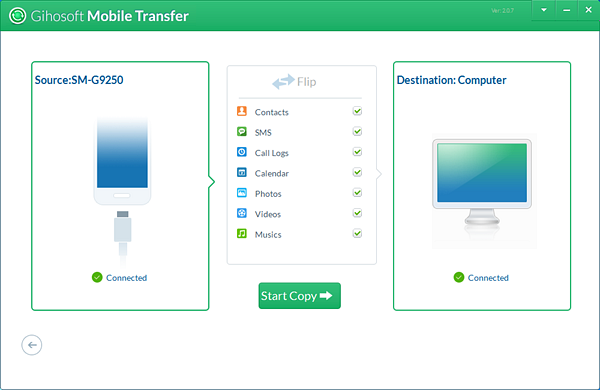Click the green check icon beside destination Connected
The height and width of the screenshot is (390, 600).
click(x=459, y=277)
